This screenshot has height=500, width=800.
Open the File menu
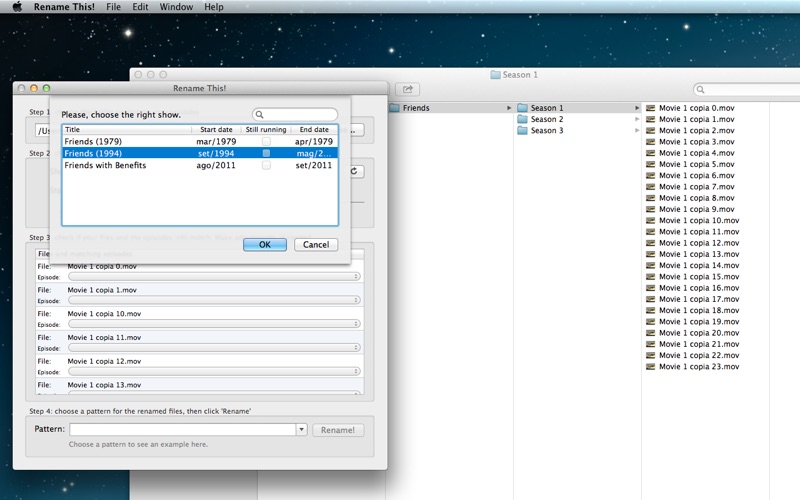tap(113, 7)
